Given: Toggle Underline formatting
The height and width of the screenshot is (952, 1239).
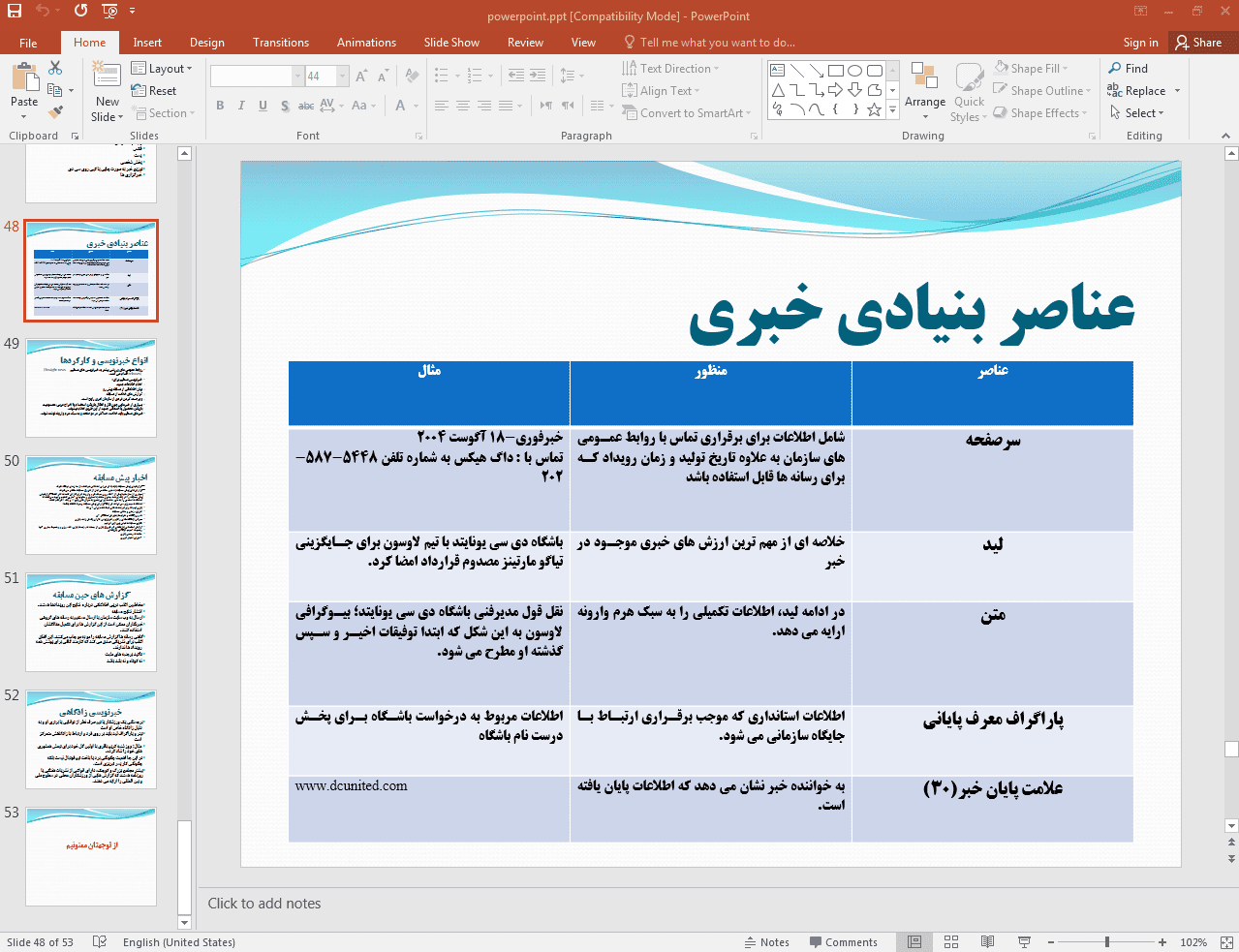Looking at the screenshot, I should point(263,106).
